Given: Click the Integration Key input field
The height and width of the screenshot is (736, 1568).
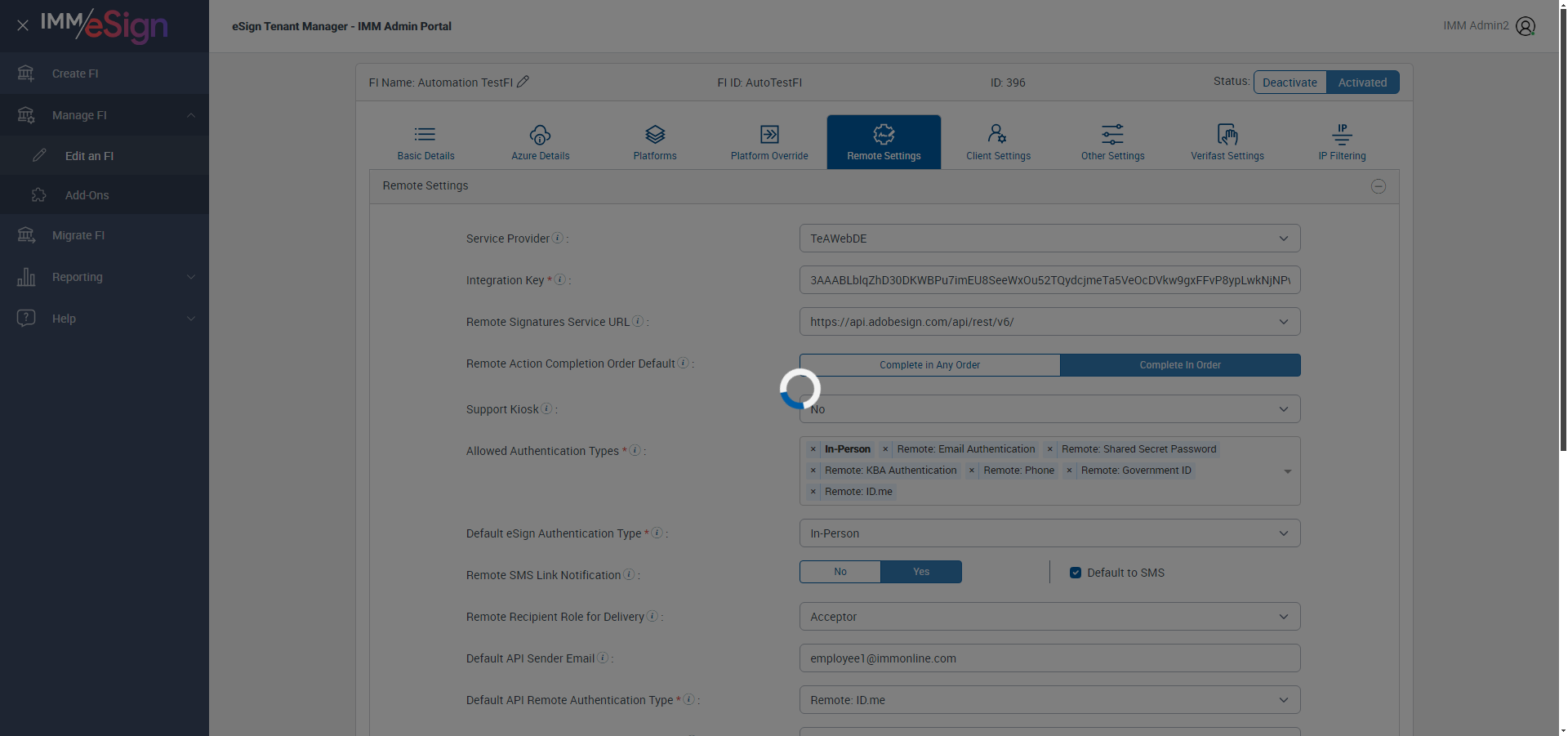Looking at the screenshot, I should [1049, 280].
